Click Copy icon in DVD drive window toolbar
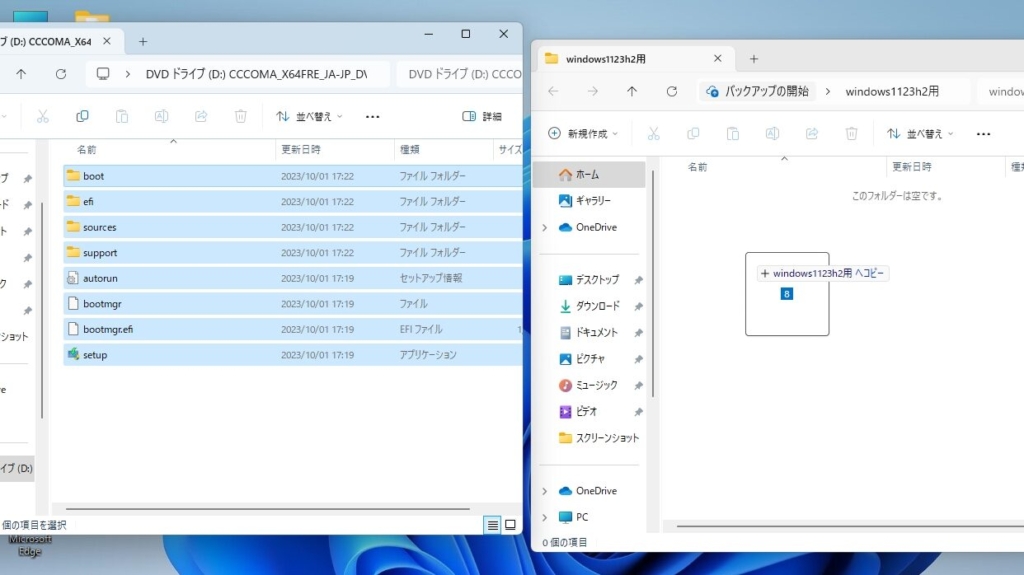Viewport: 1024px width, 575px height. (x=82, y=116)
